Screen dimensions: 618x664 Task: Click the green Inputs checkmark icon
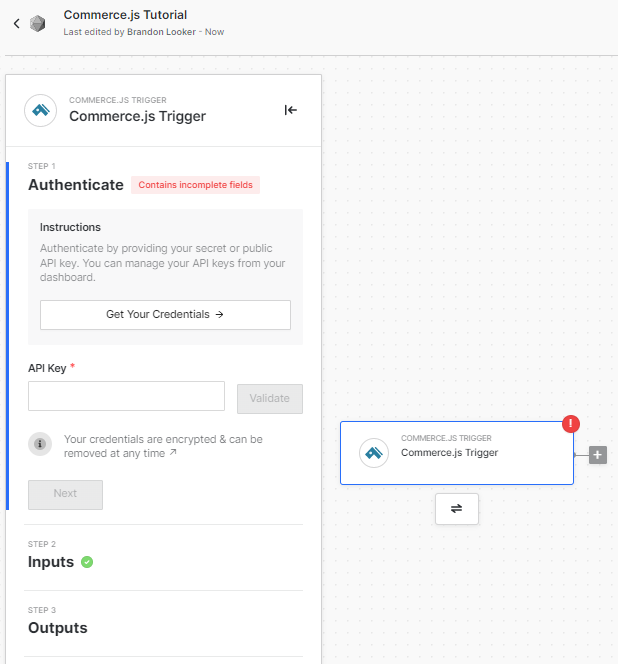(87, 562)
